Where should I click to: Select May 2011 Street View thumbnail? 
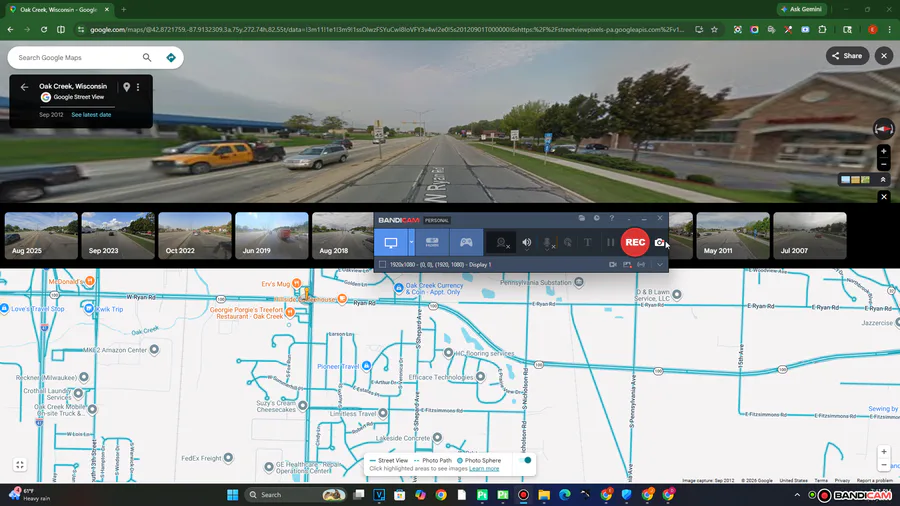tap(733, 236)
